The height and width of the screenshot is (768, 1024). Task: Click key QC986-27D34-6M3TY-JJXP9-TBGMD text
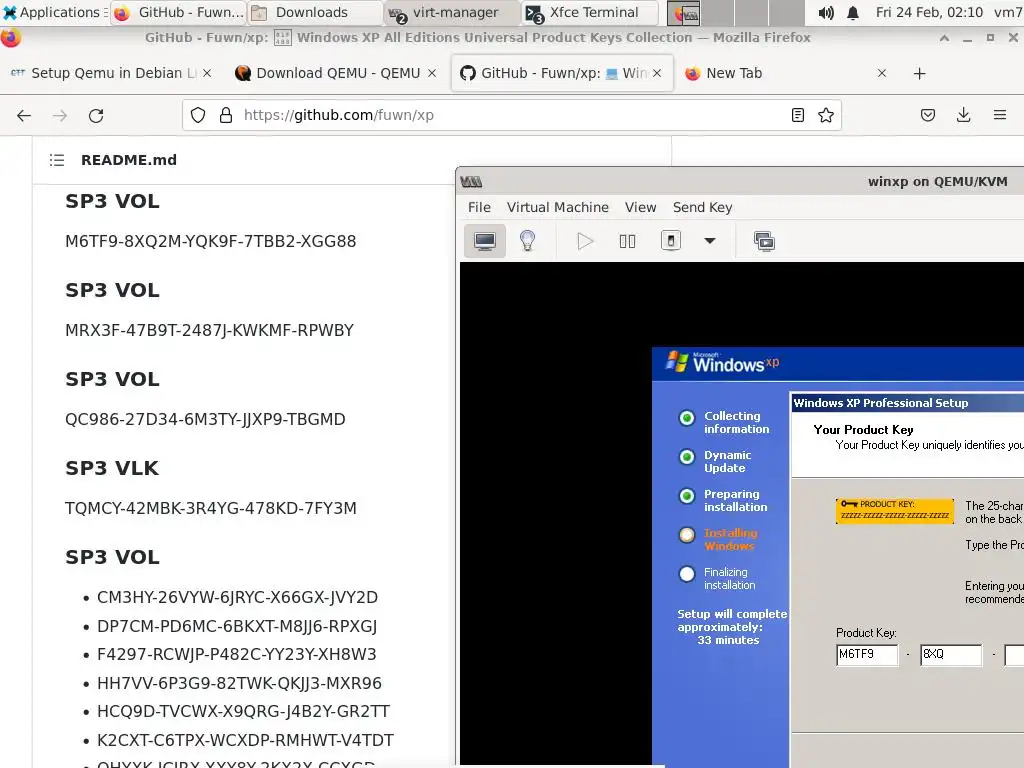tap(205, 419)
